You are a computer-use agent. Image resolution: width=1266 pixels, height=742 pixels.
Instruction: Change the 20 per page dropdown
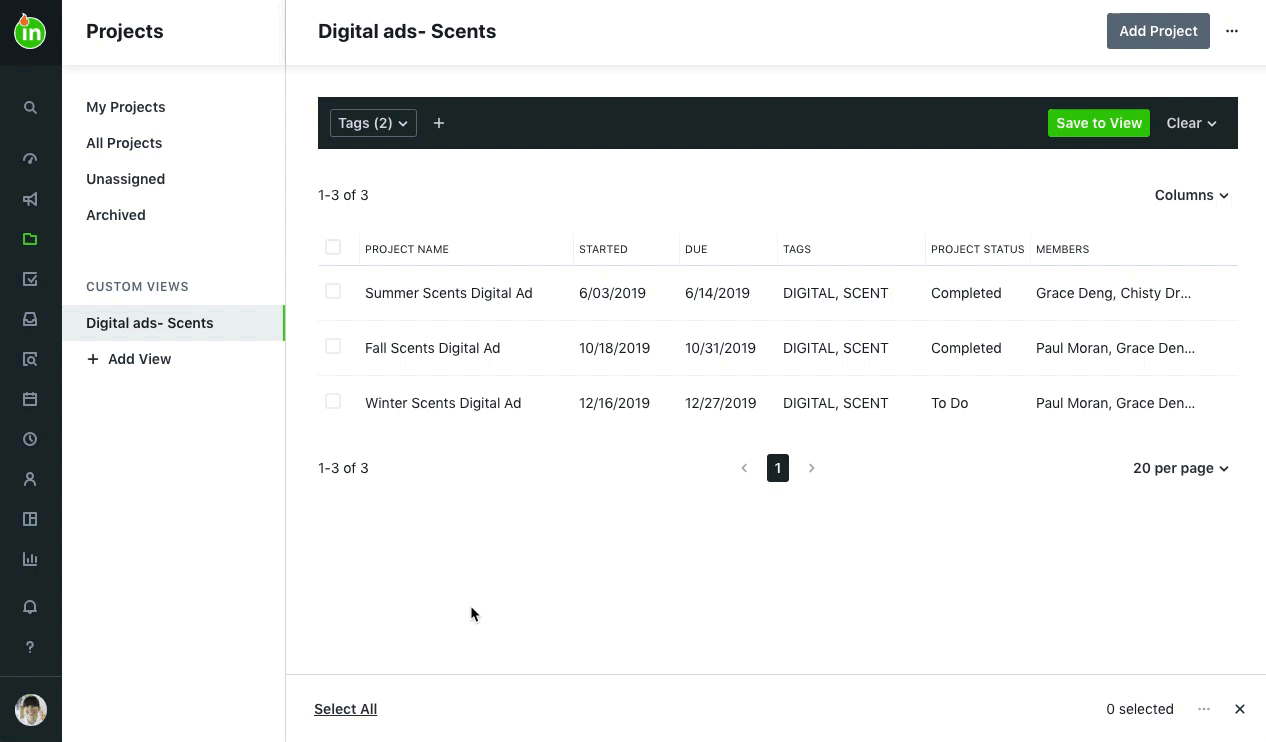(x=1181, y=468)
